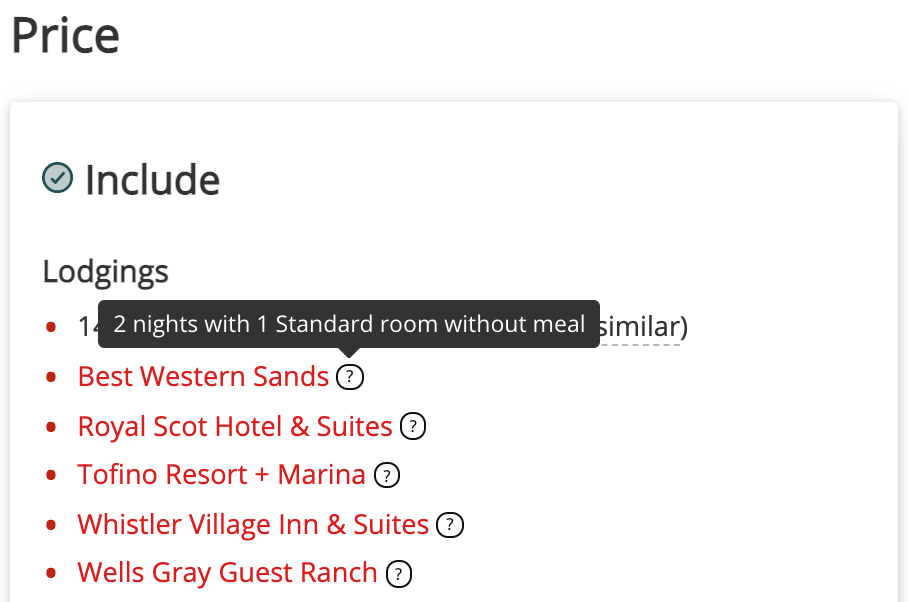Click the red bullet before Best Western Sands
908x602 pixels.
(x=51, y=377)
